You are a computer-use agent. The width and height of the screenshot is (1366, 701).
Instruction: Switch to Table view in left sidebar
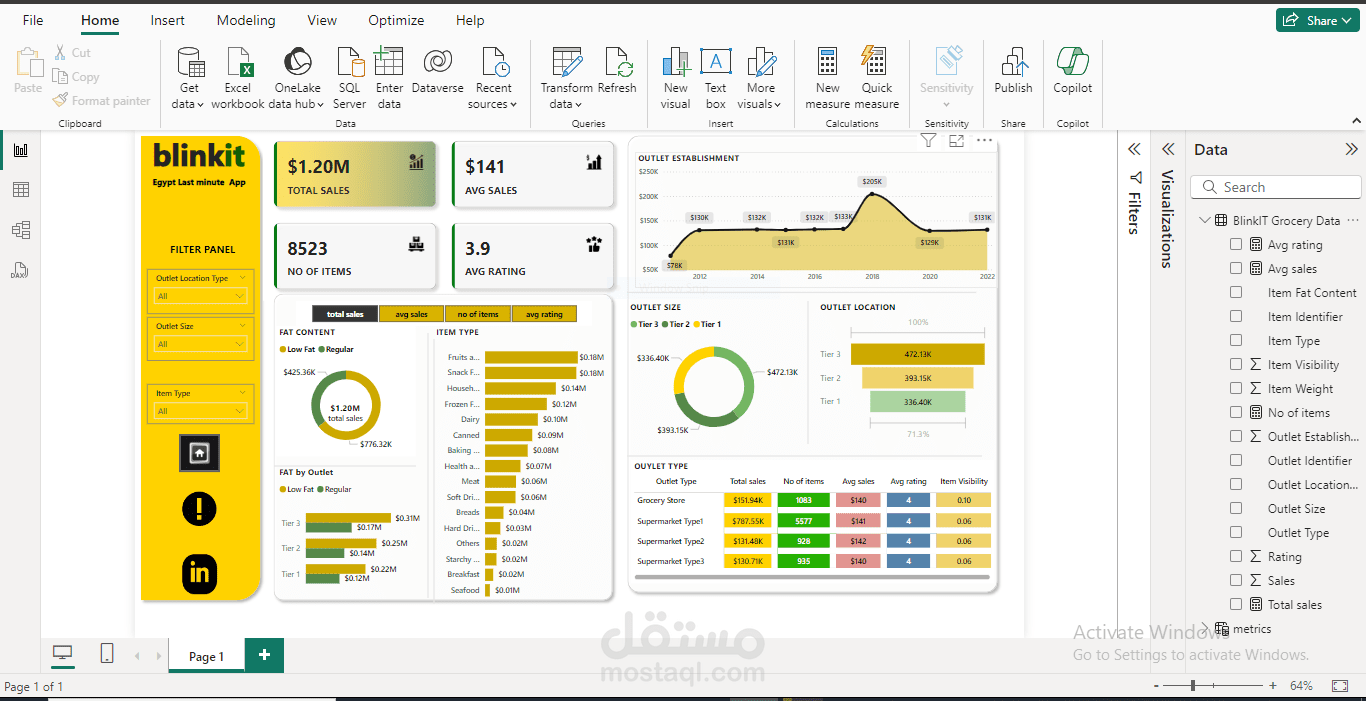[20, 190]
